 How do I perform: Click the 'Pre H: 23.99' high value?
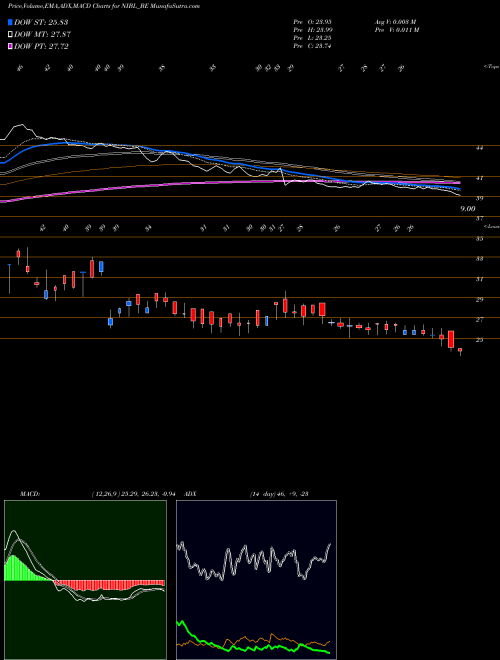(312, 30)
